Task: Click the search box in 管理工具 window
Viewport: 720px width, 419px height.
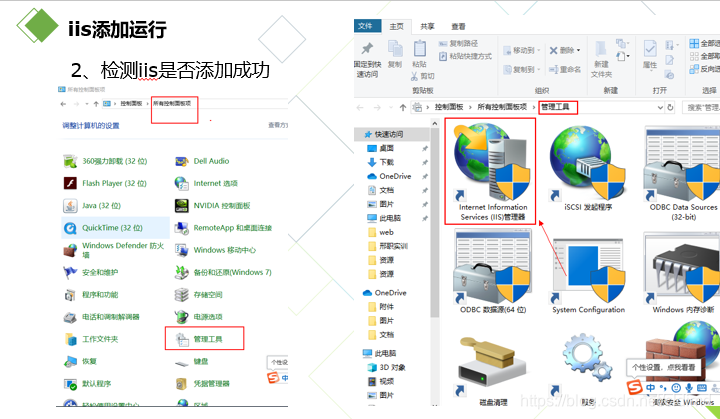Action: [701, 108]
